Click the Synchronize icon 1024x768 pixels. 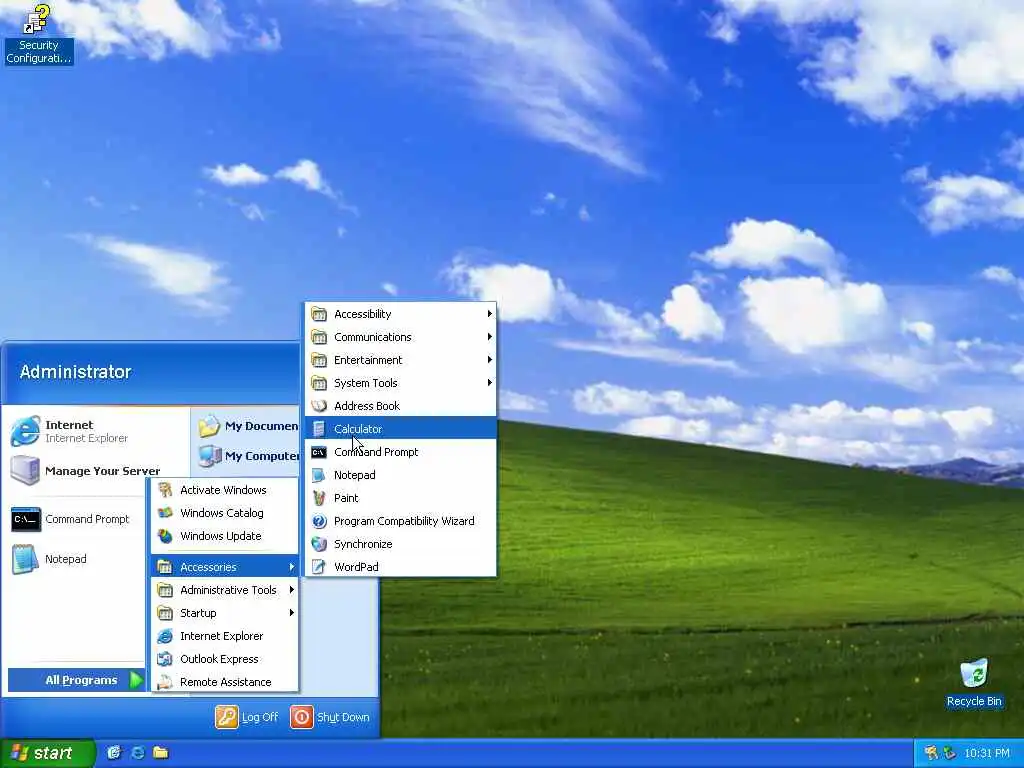point(319,544)
